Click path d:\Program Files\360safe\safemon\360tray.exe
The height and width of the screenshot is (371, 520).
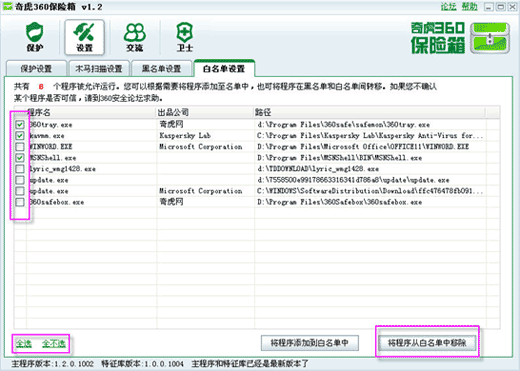(x=343, y=125)
